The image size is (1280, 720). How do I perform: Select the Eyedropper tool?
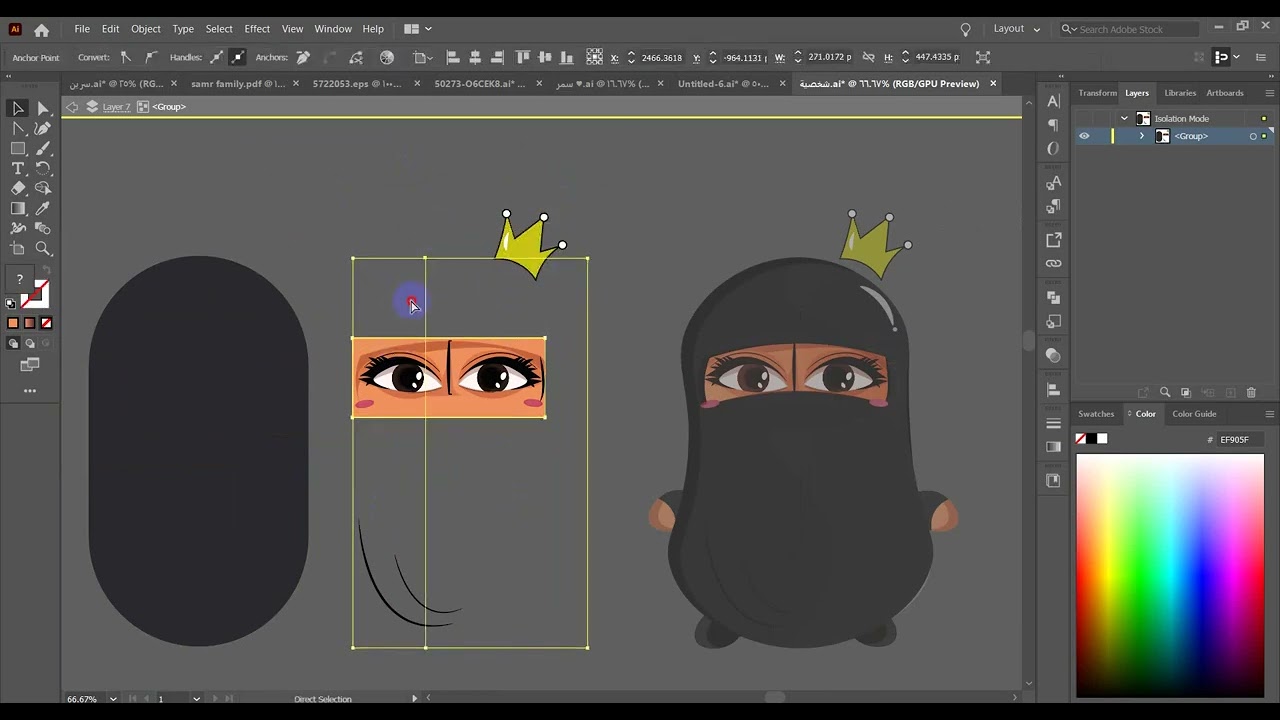coord(43,208)
